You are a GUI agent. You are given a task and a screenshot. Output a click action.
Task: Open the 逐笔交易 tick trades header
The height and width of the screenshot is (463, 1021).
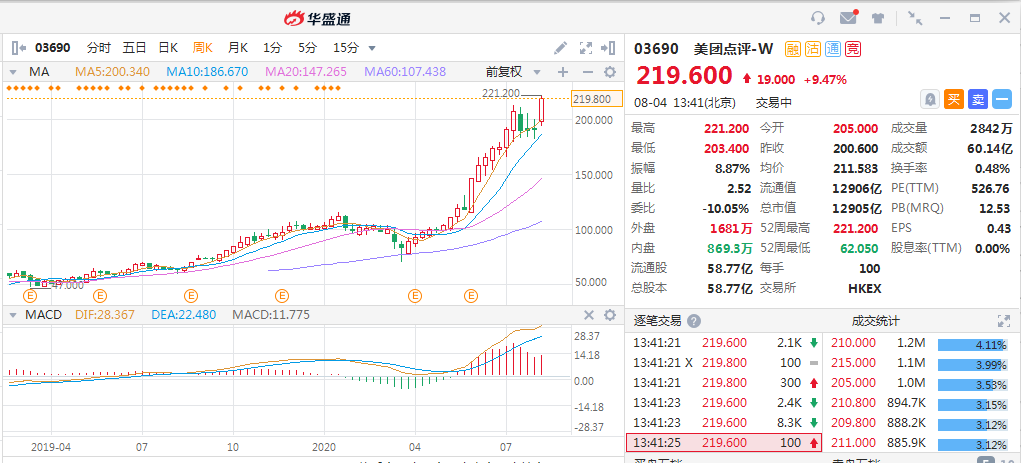[x=658, y=321]
